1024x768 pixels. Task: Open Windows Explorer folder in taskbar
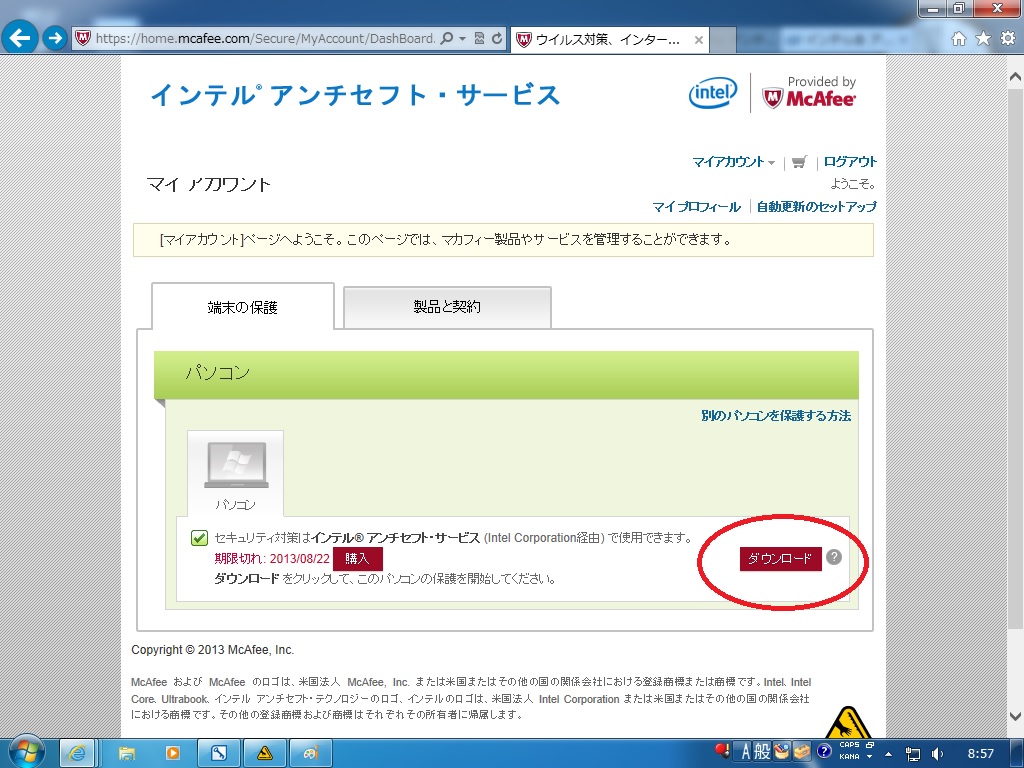tap(126, 754)
